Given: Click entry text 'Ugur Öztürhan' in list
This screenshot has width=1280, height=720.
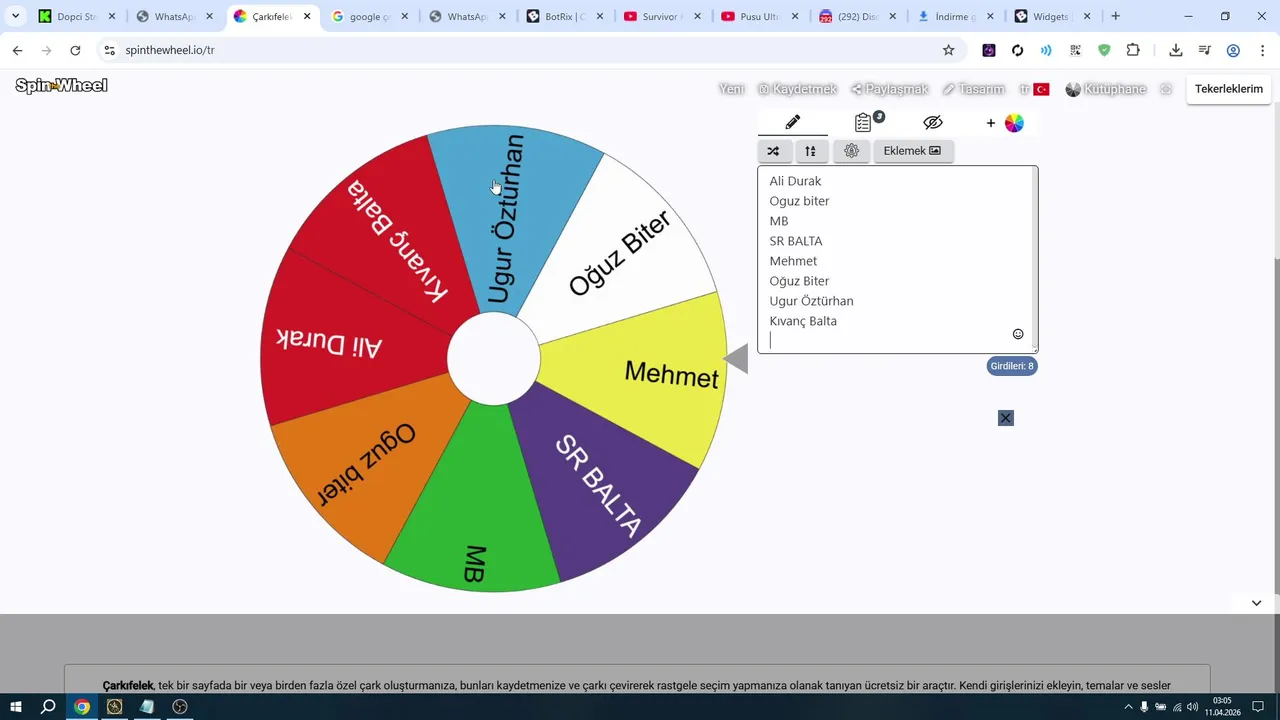Looking at the screenshot, I should click(811, 301).
